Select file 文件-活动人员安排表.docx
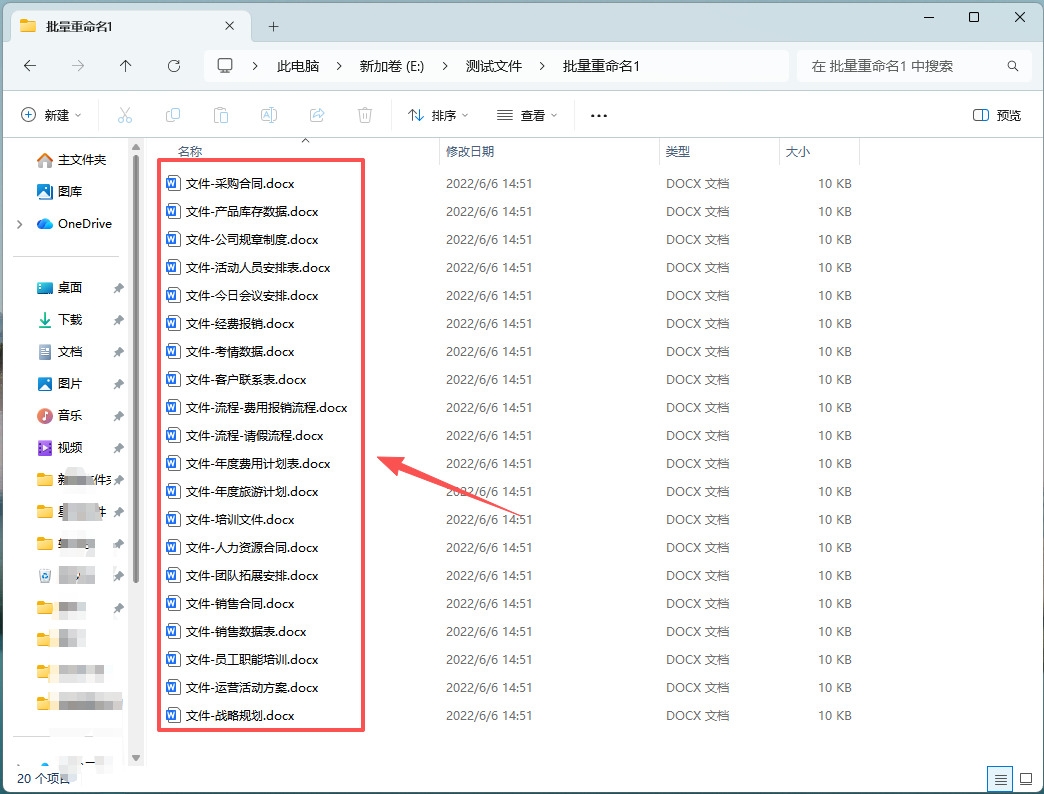Viewport: 1044px width, 794px height. tap(248, 268)
